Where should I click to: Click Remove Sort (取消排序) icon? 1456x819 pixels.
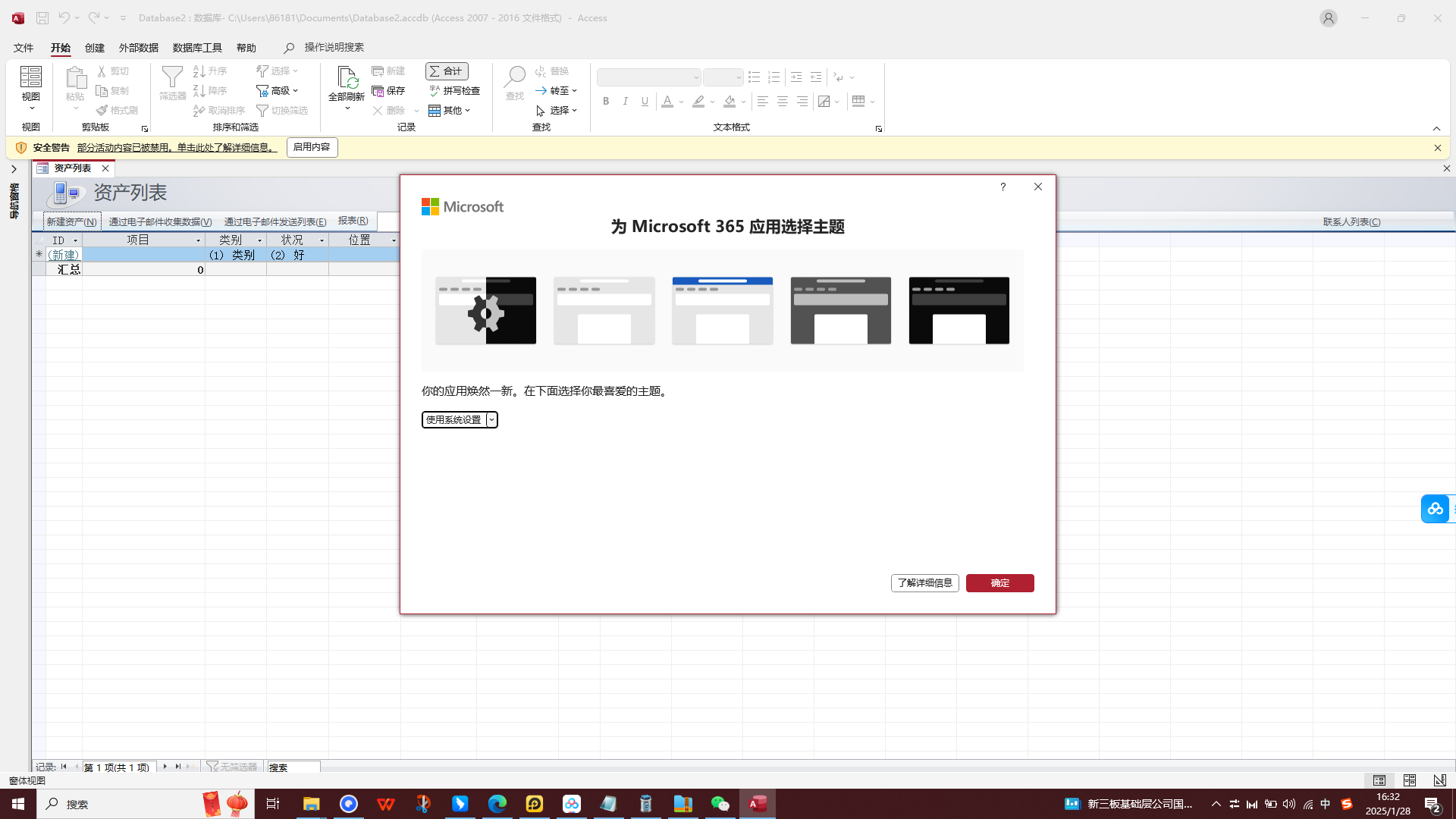point(199,110)
